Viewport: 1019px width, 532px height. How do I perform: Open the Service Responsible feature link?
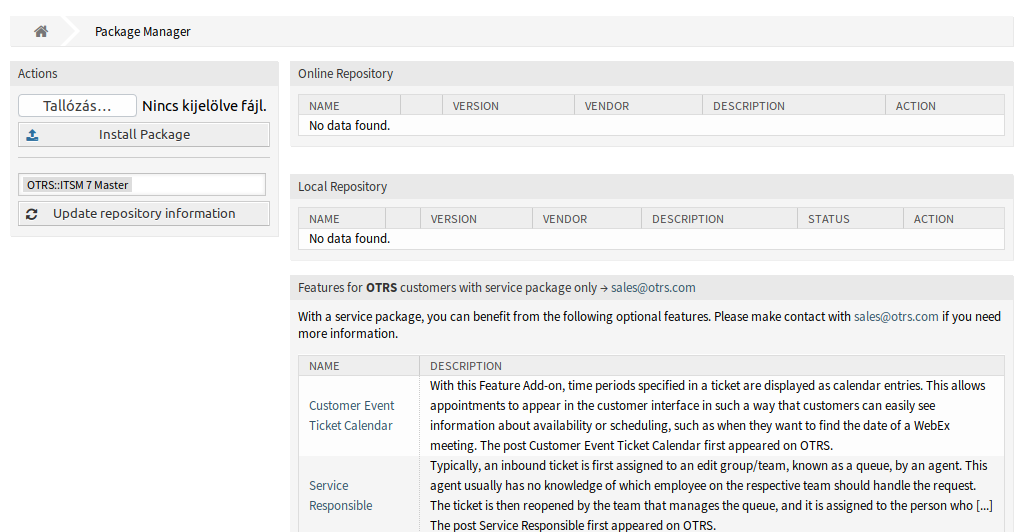coord(341,496)
